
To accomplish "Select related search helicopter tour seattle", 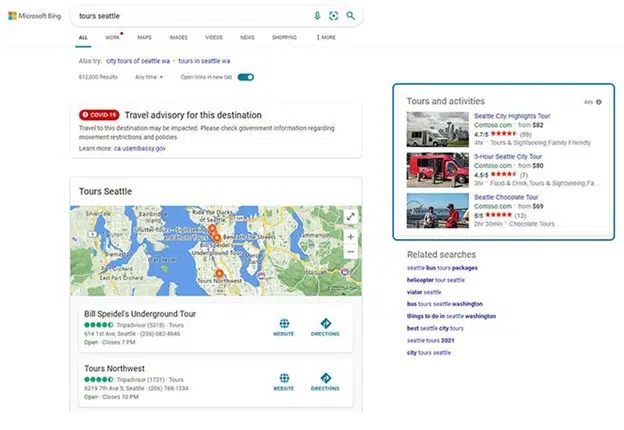I will 436,280.
